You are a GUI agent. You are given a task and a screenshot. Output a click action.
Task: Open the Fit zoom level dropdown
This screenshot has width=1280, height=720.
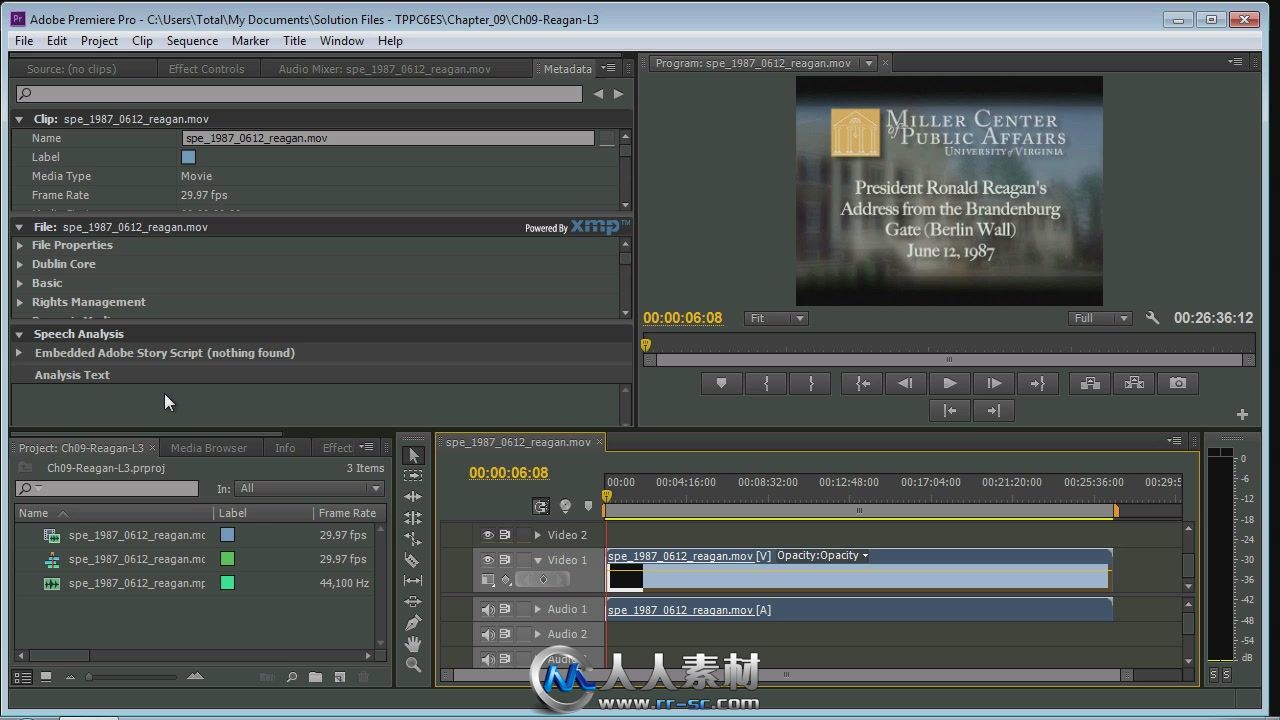pos(776,318)
